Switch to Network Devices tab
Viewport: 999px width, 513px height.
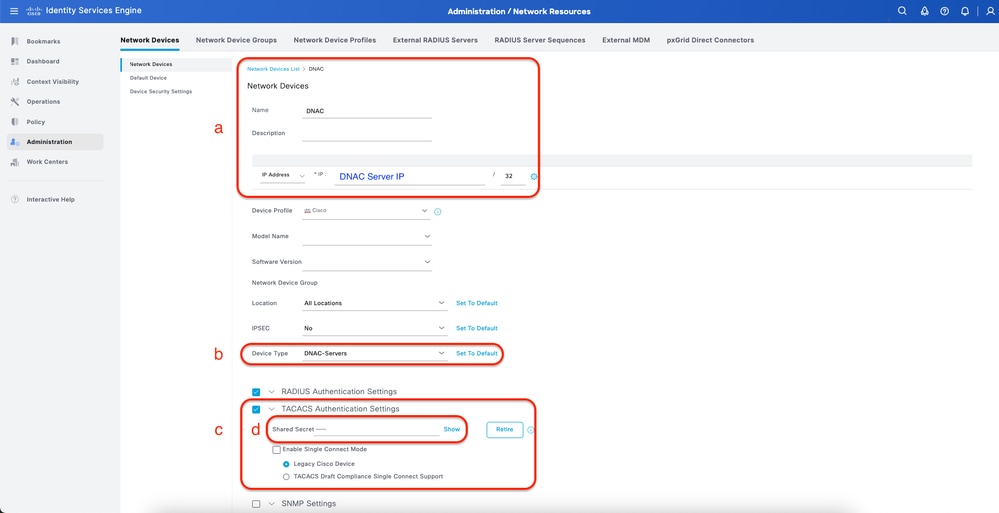point(150,40)
